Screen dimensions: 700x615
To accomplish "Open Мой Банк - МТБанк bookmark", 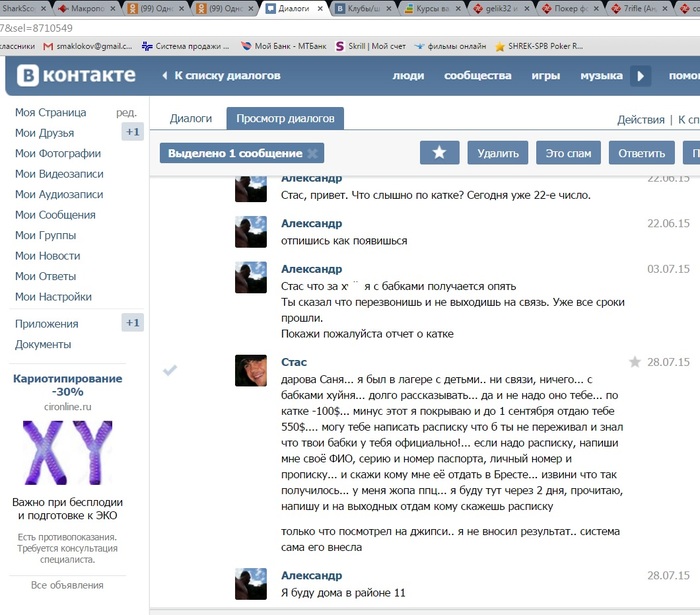I will pos(283,46).
